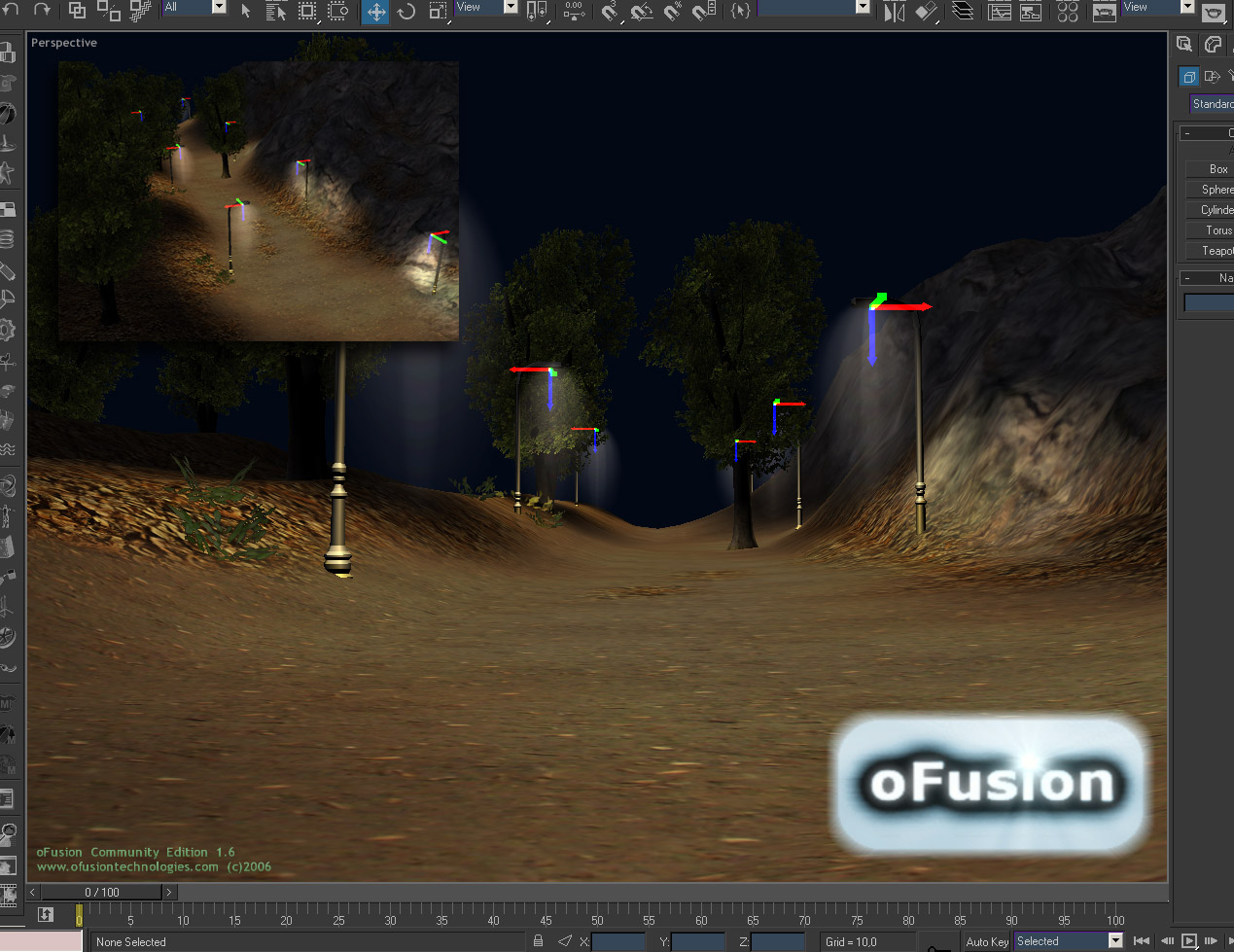Click the Y coordinate input field
Image resolution: width=1234 pixels, height=952 pixels.
click(x=698, y=941)
